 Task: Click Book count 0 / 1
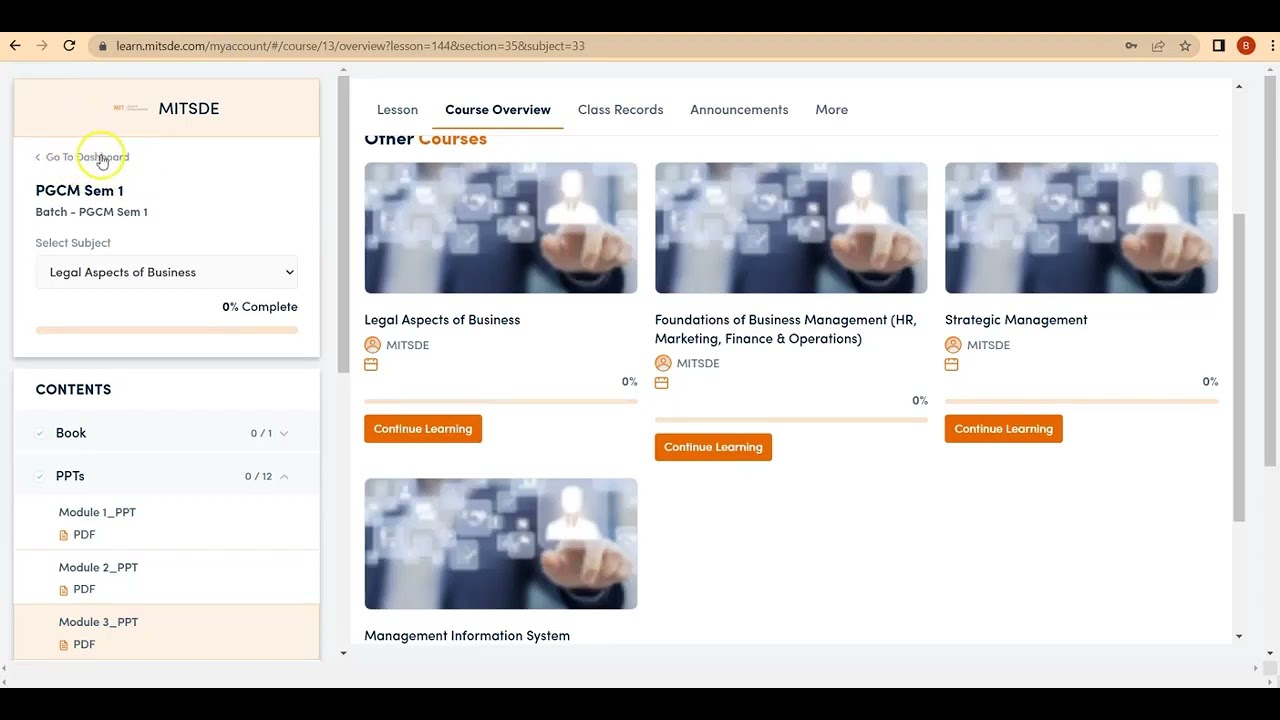pyautogui.click(x=261, y=433)
